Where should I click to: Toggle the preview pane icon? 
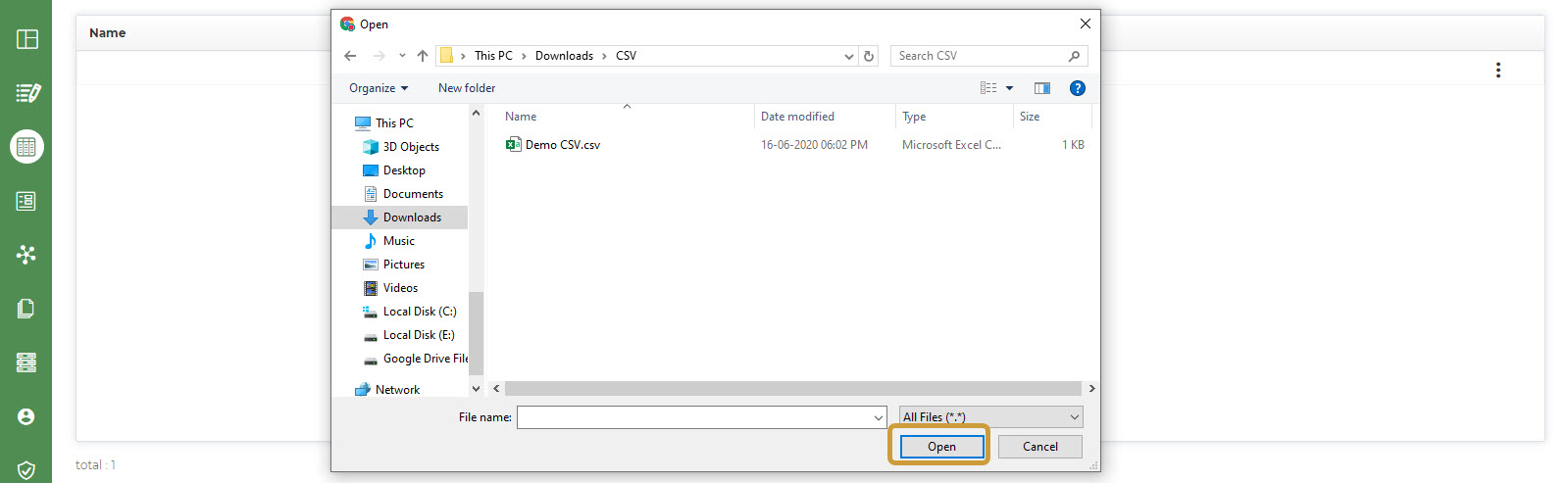pyautogui.click(x=1041, y=88)
